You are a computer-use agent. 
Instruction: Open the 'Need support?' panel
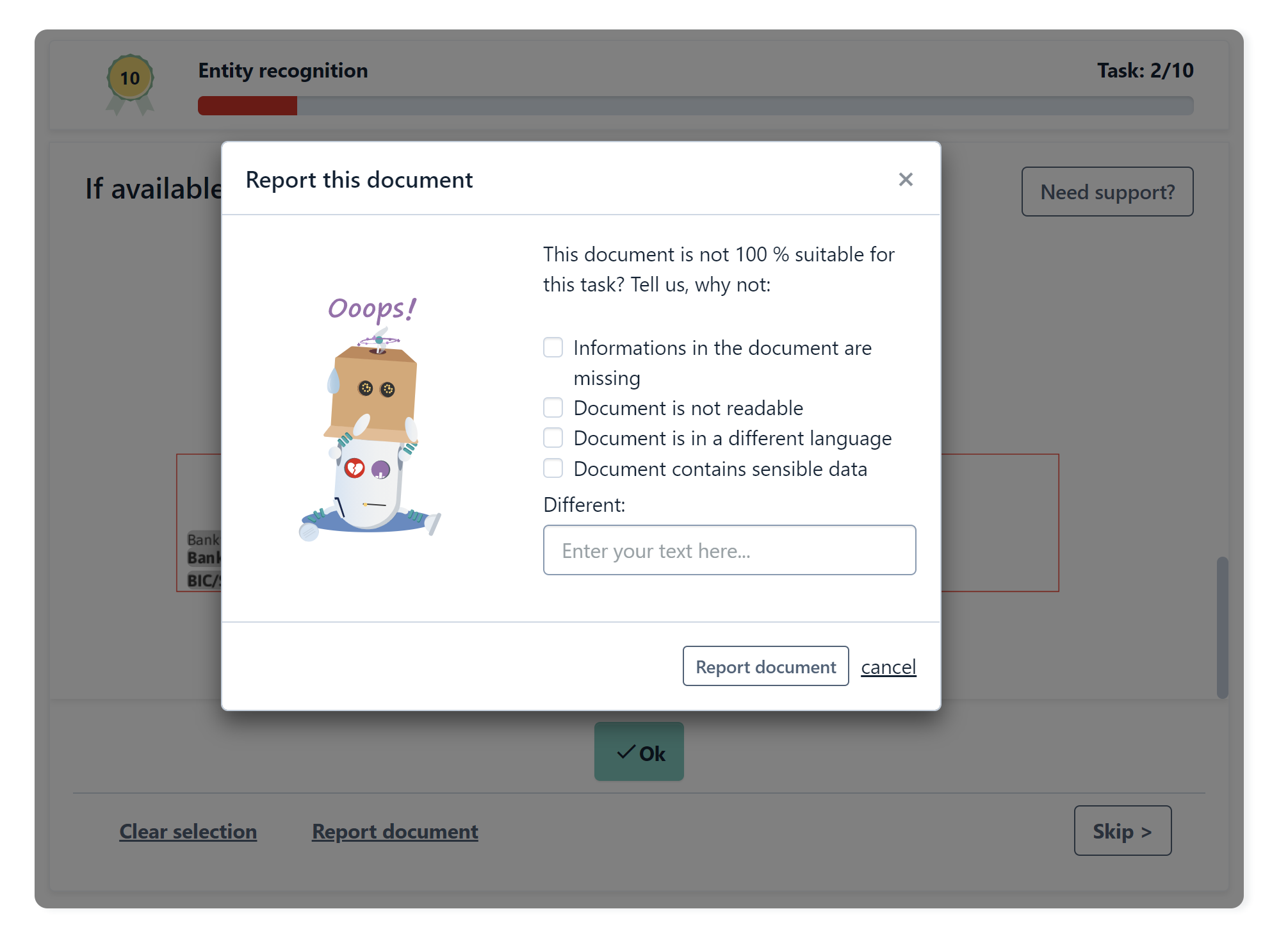tap(1107, 192)
